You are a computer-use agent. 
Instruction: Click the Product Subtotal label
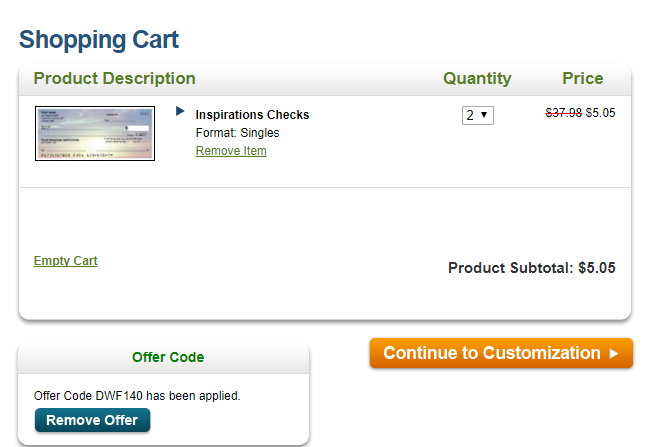(x=510, y=268)
